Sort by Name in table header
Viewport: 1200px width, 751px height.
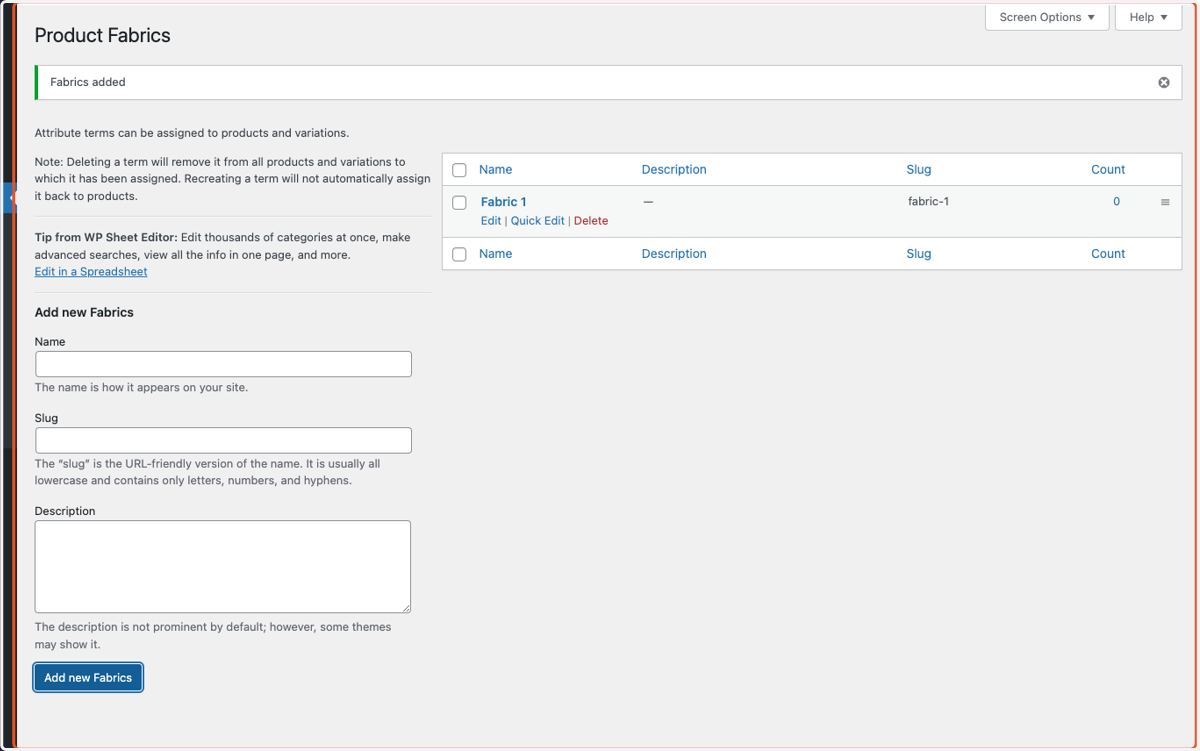[495, 169]
